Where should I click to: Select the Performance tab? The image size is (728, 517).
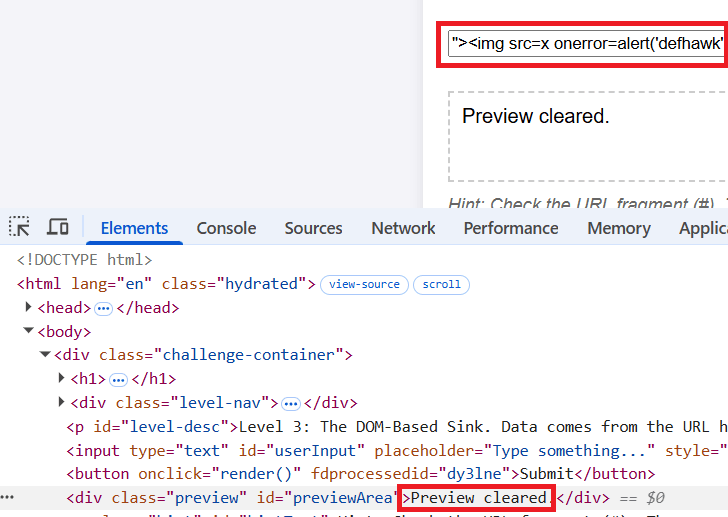click(510, 228)
